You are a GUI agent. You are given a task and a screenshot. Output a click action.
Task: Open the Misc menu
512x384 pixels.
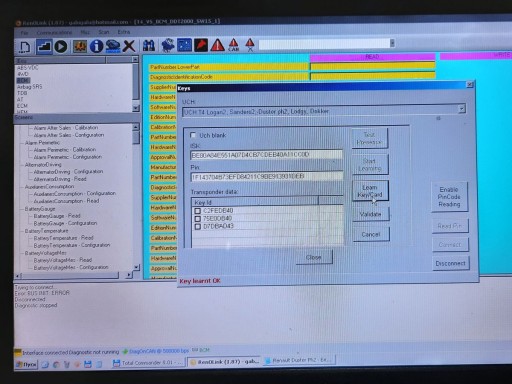tap(85, 32)
